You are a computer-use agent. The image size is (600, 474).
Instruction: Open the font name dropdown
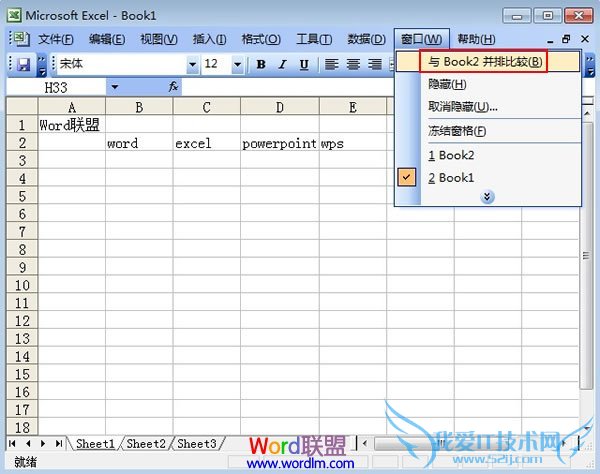click(x=193, y=64)
